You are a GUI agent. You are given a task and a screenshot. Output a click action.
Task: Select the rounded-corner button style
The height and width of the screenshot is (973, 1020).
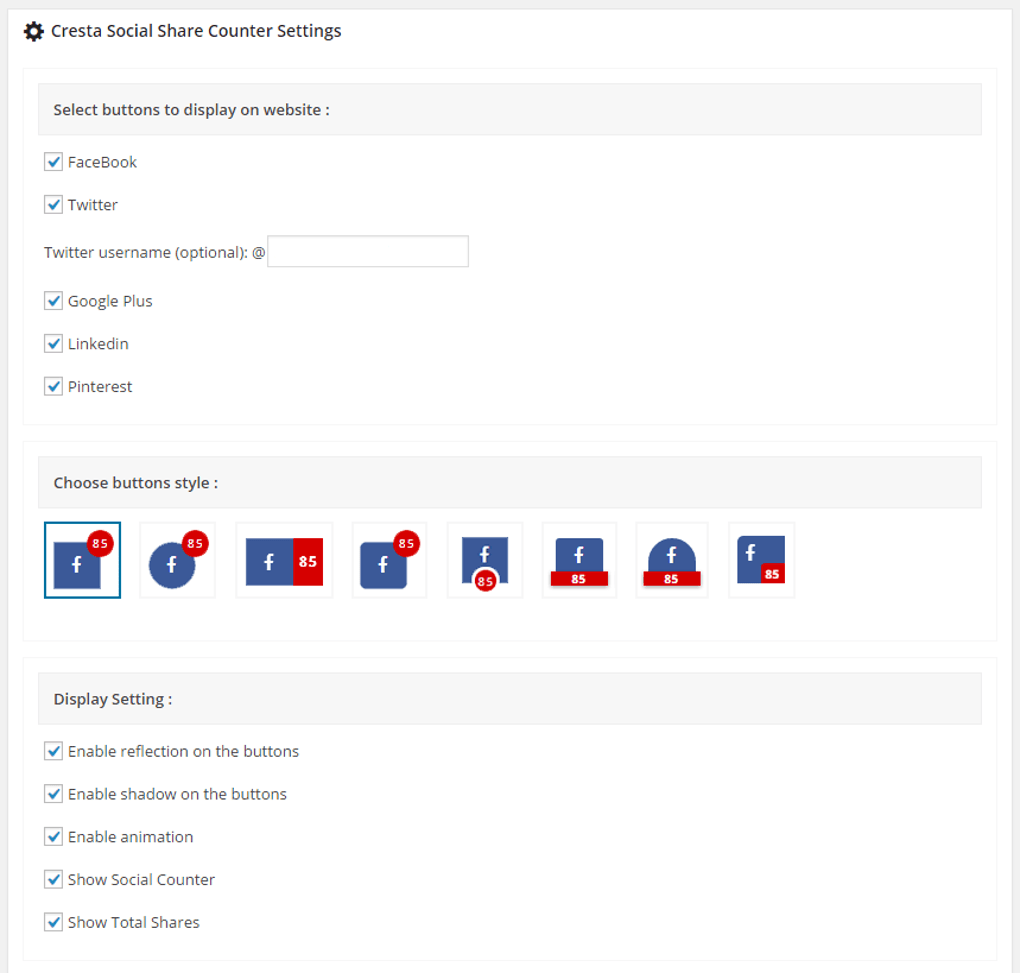pos(389,560)
